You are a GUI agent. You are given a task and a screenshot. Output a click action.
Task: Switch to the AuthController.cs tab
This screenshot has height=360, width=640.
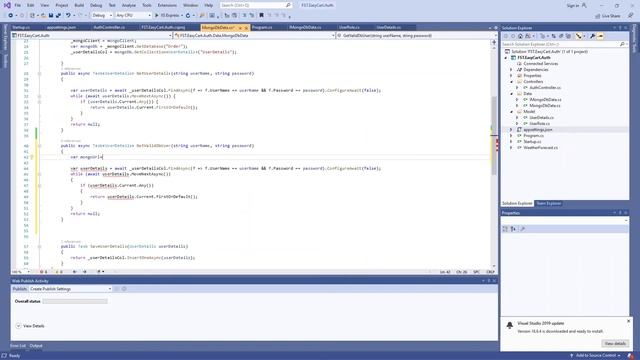pyautogui.click(x=109, y=27)
